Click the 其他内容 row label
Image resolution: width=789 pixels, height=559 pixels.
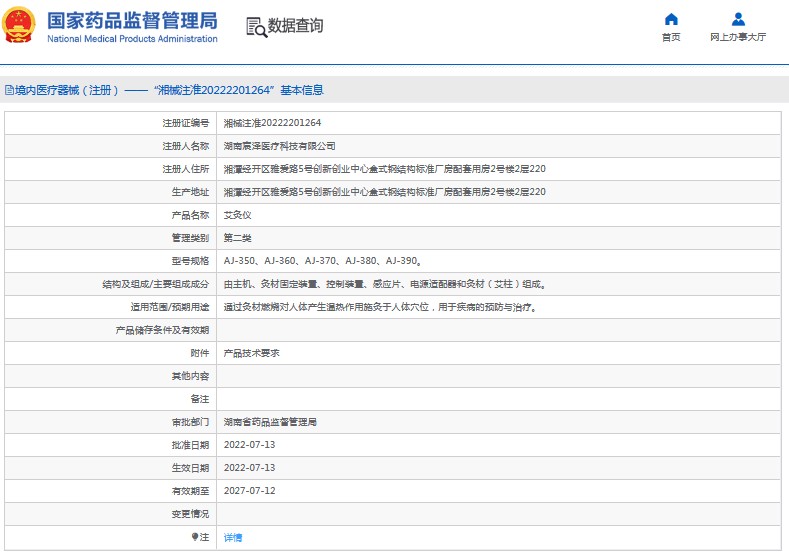190,376
